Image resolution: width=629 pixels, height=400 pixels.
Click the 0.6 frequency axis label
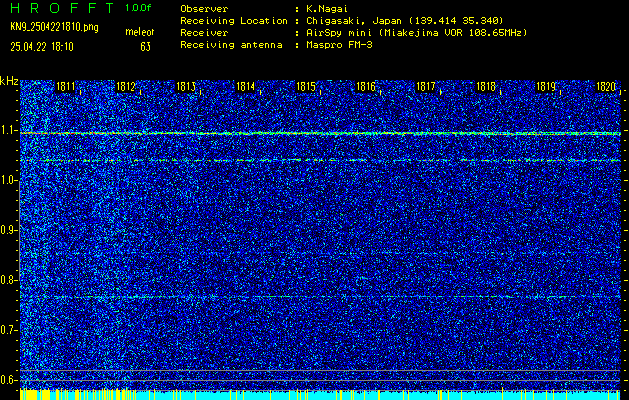8,380
